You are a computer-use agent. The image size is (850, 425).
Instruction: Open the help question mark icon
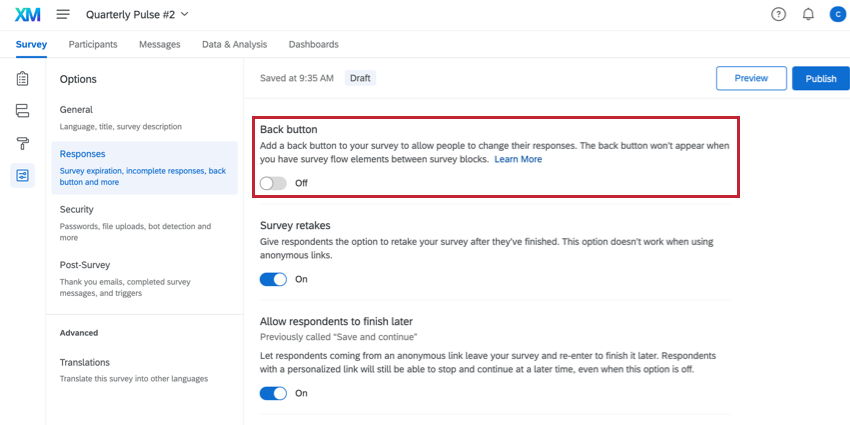(778, 15)
